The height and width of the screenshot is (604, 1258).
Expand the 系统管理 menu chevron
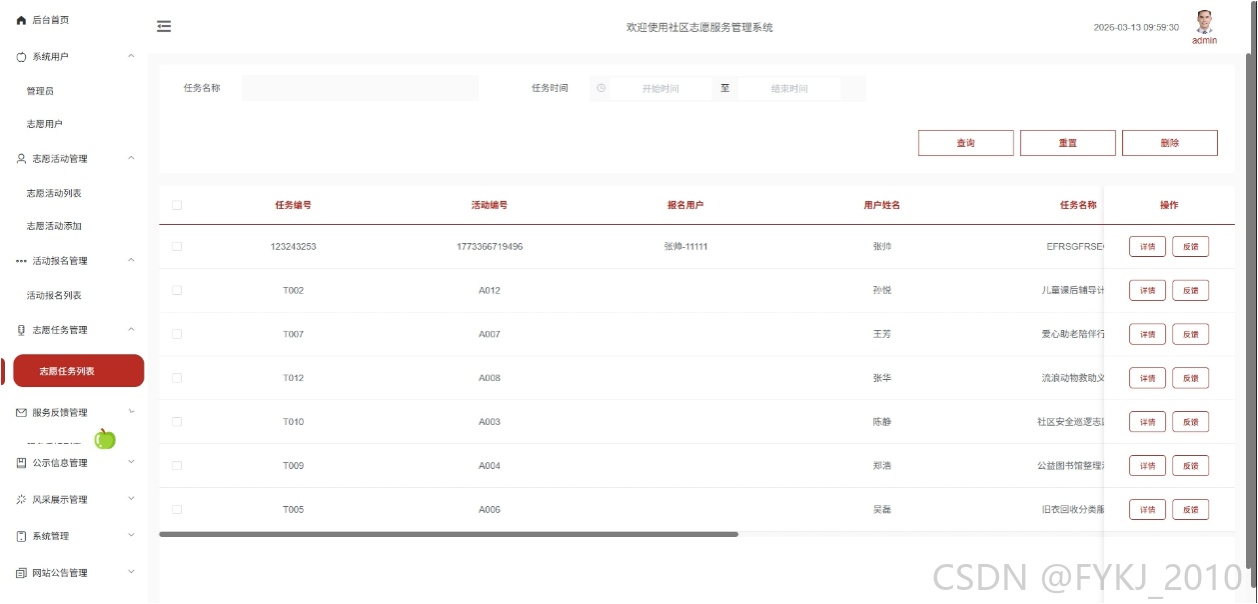pos(131,535)
